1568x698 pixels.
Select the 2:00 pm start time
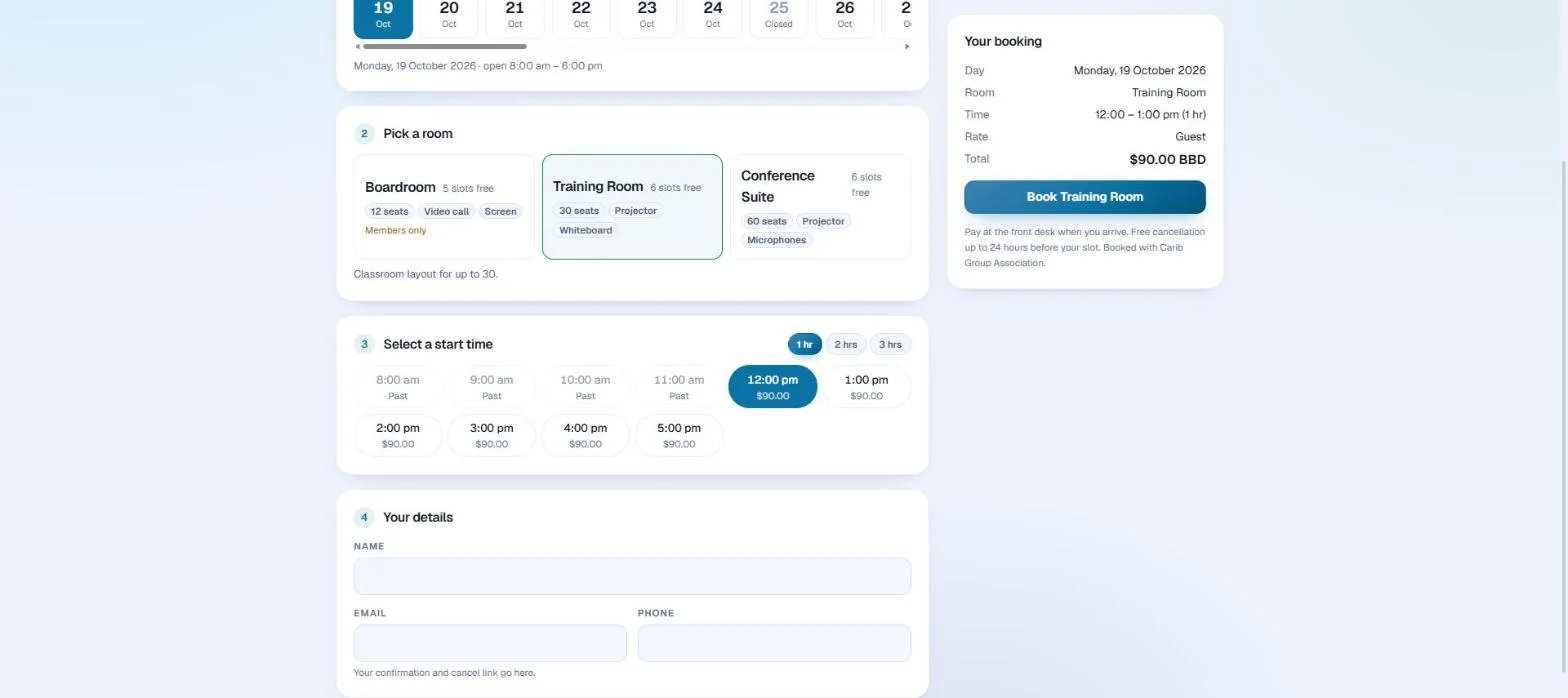click(x=398, y=435)
